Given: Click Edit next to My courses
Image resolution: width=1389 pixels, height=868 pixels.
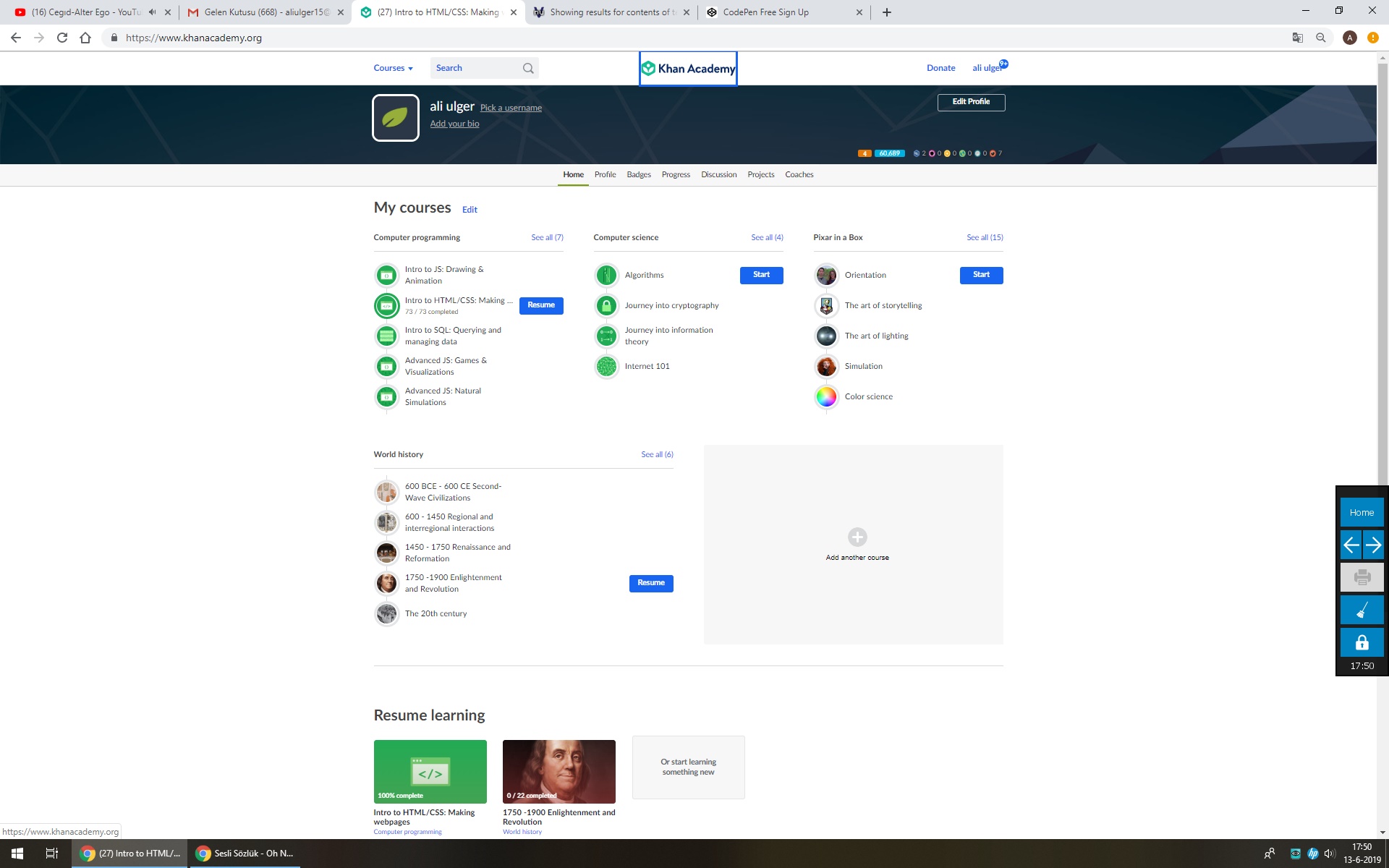Looking at the screenshot, I should [x=470, y=210].
